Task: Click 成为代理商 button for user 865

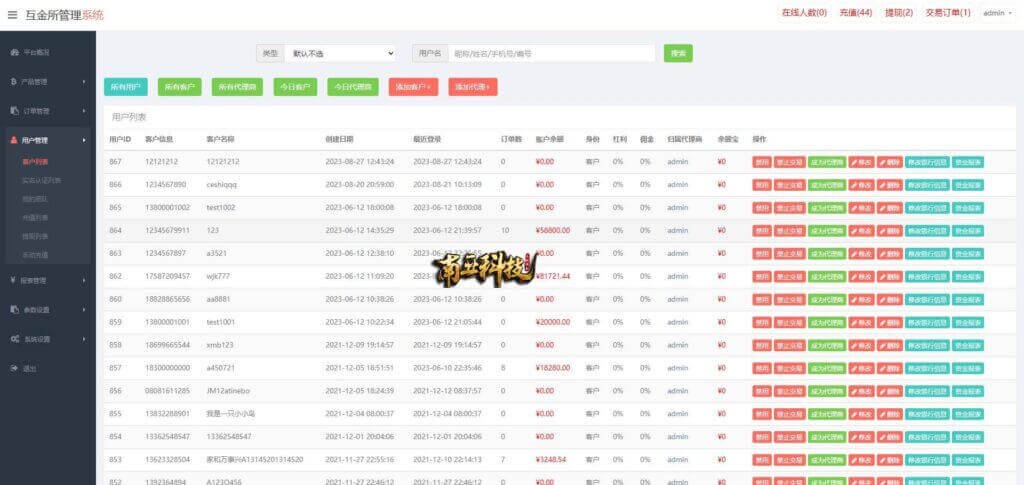Action: click(x=826, y=207)
